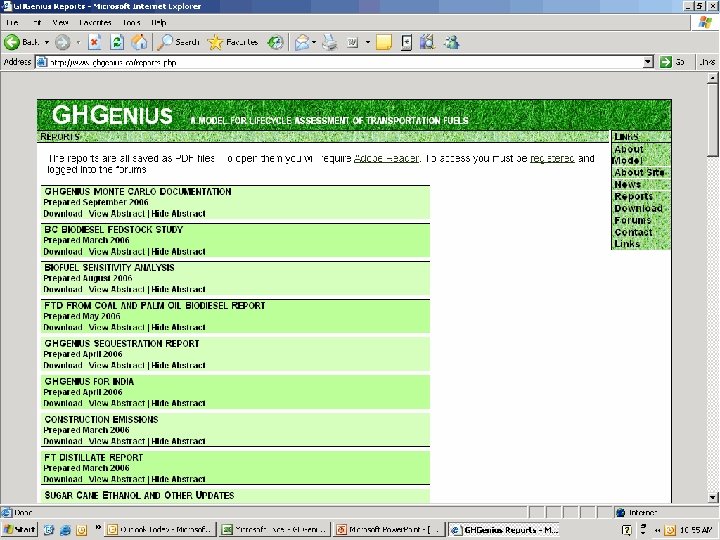Open the Tools menu

click(x=131, y=22)
